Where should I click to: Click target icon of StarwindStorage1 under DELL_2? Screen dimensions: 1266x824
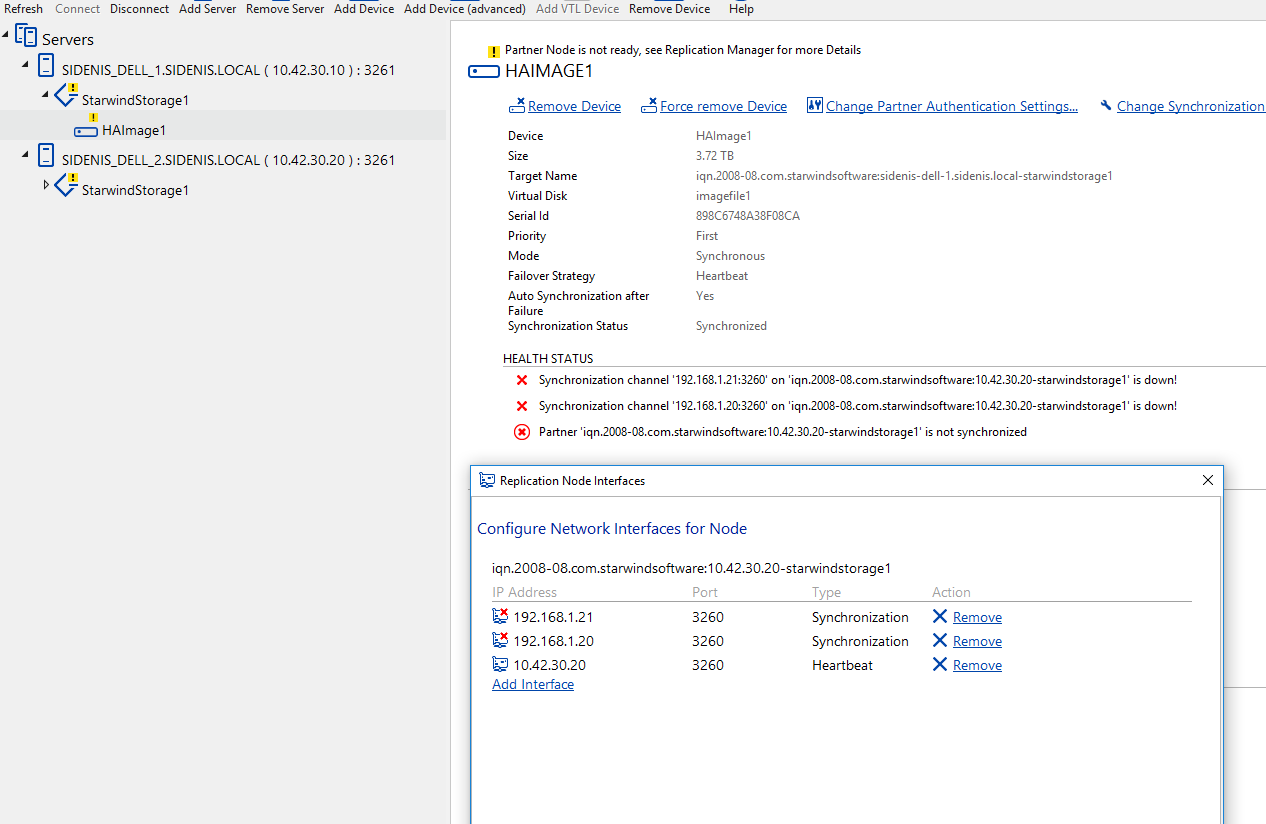pyautogui.click(x=66, y=186)
